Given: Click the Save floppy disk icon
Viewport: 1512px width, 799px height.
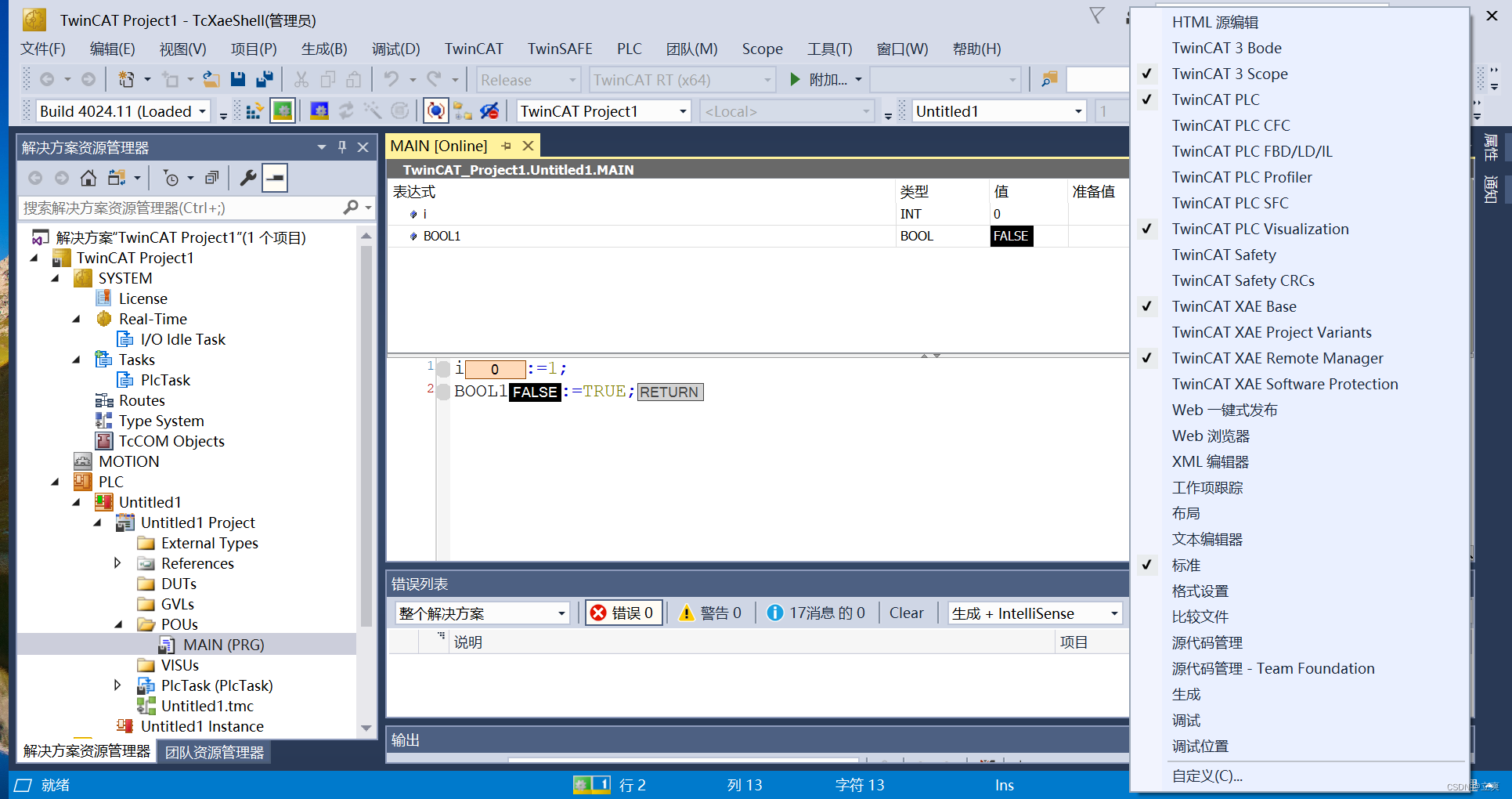Looking at the screenshot, I should coord(238,79).
